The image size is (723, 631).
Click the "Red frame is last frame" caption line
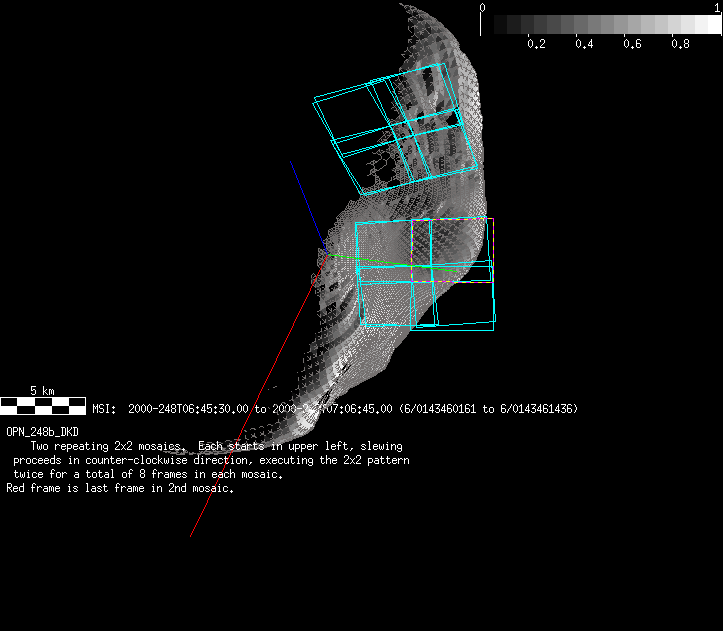(120, 489)
